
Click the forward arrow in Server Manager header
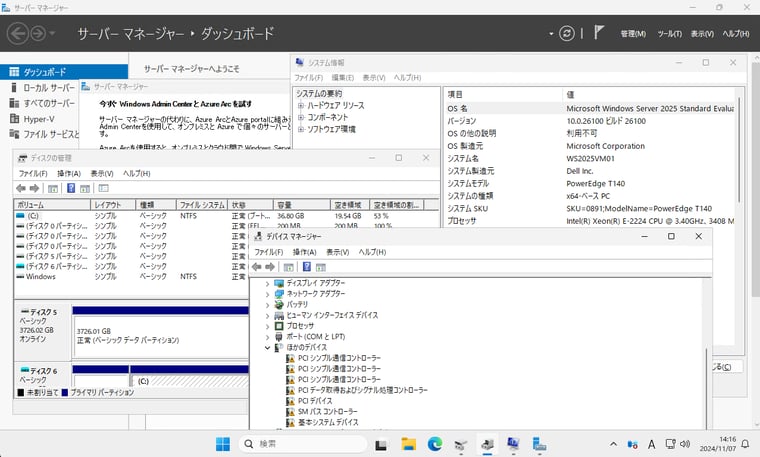click(38, 33)
